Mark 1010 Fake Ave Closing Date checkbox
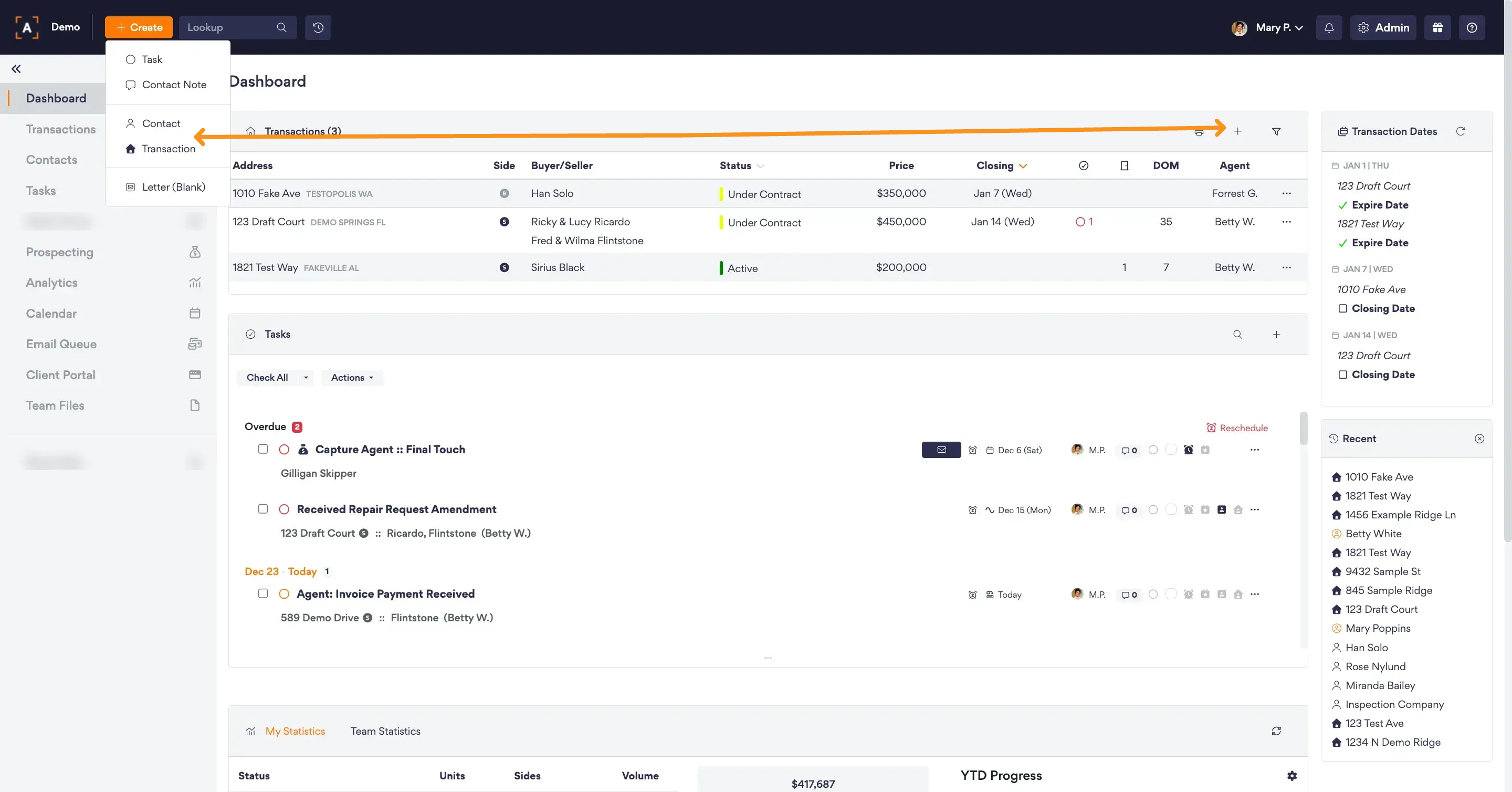 [1342, 308]
